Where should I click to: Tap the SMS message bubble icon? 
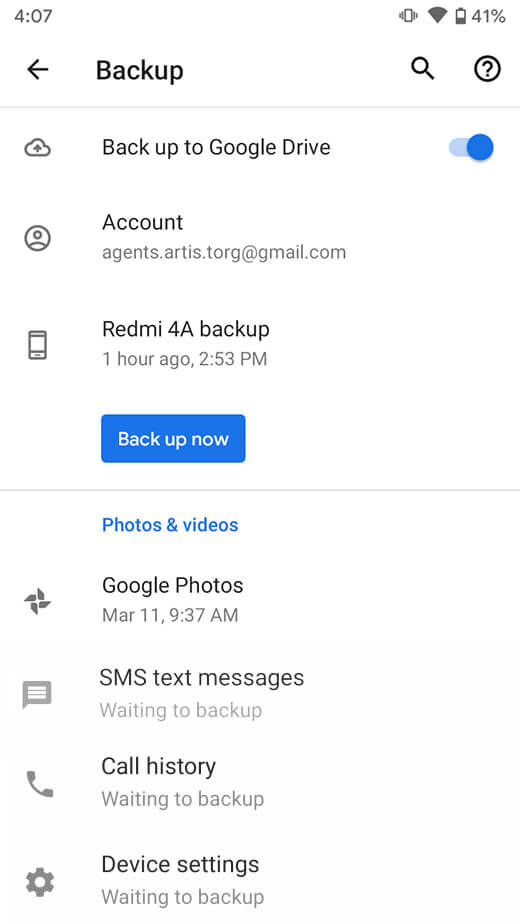point(37,694)
